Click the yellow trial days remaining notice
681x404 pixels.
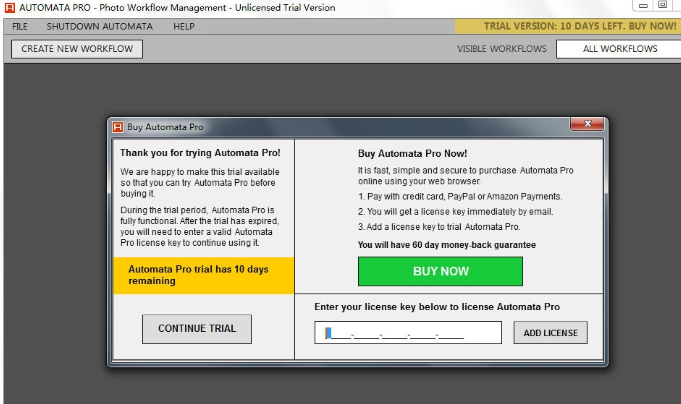(x=204, y=275)
